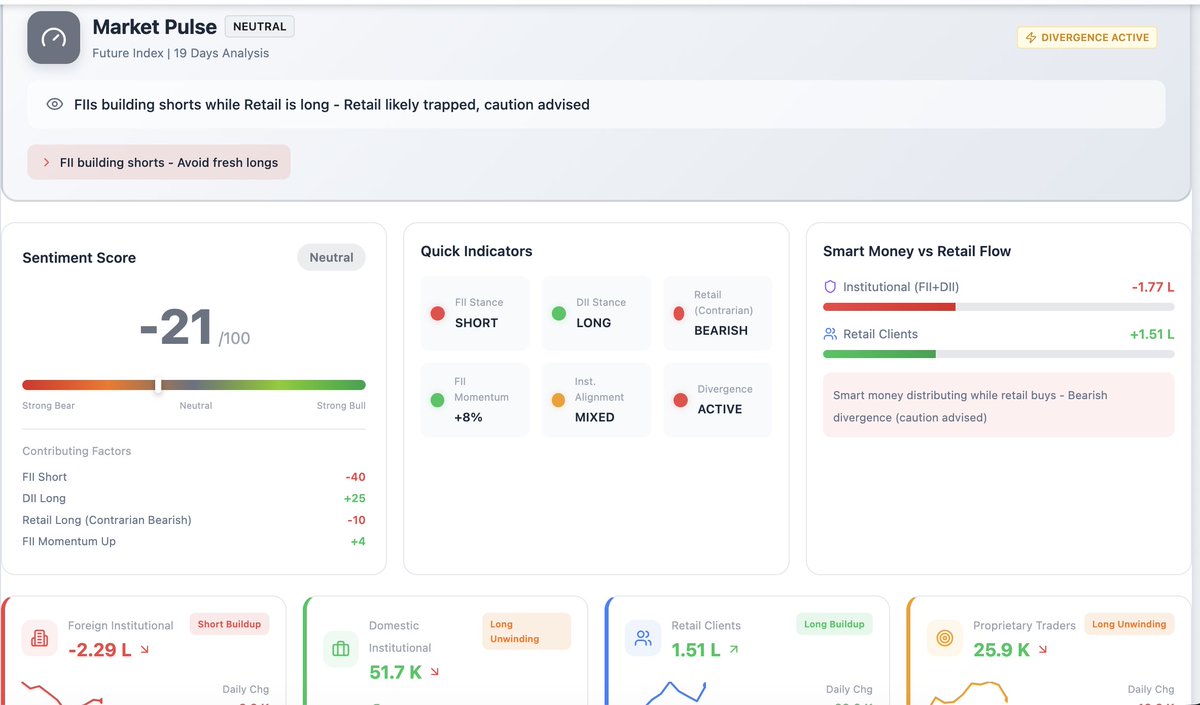Click the FII Stance SHORT tile

coord(475,313)
